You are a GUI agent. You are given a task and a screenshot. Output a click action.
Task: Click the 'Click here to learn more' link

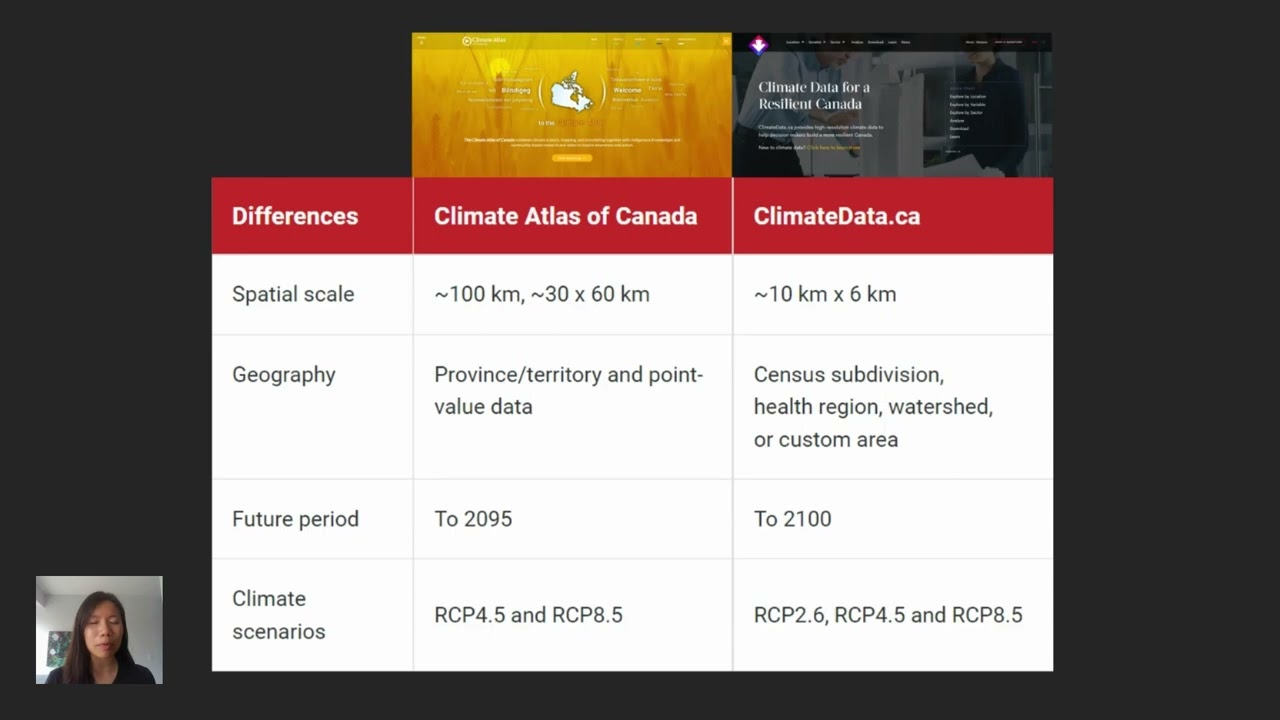[833, 147]
